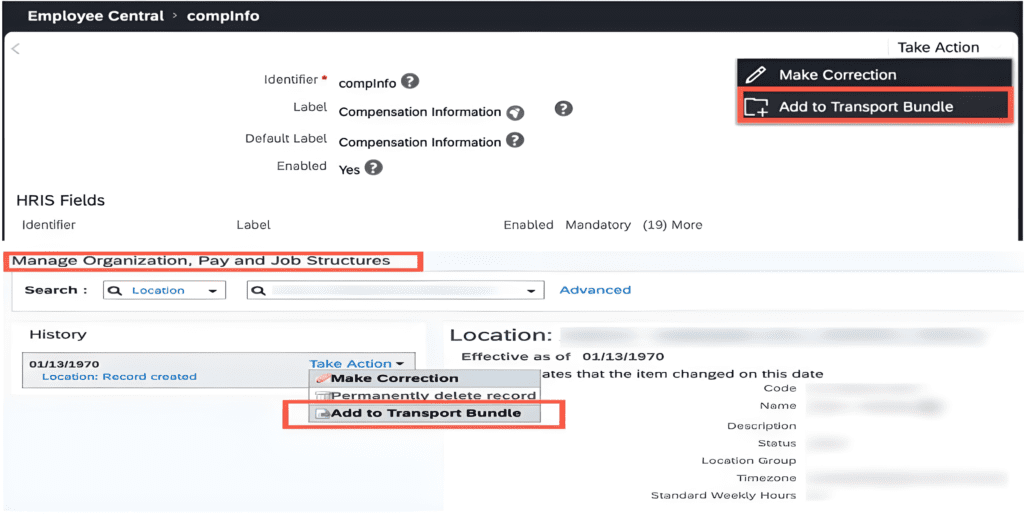This screenshot has height=526, width=1024.
Task: Click the back arrow under Employee Central
Action: (16, 49)
